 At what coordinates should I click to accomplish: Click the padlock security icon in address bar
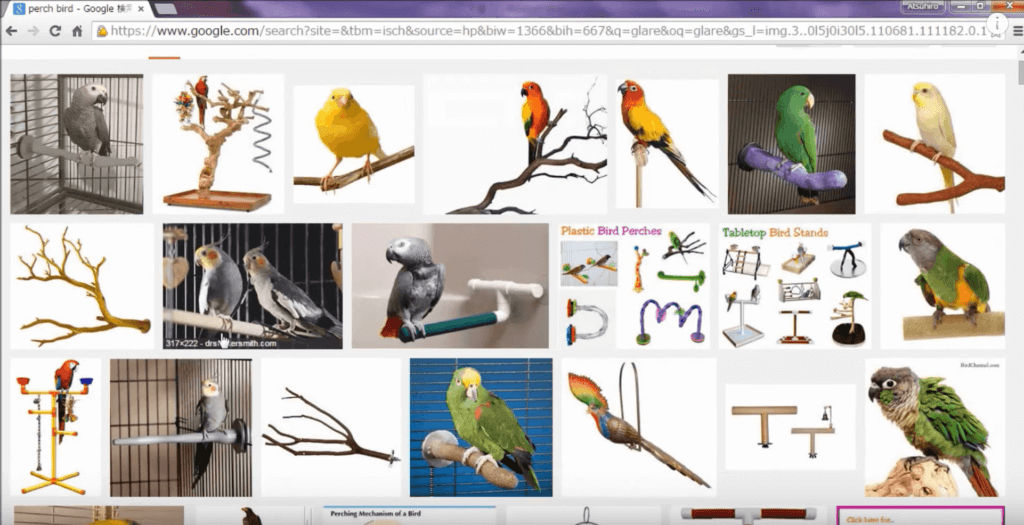(101, 31)
